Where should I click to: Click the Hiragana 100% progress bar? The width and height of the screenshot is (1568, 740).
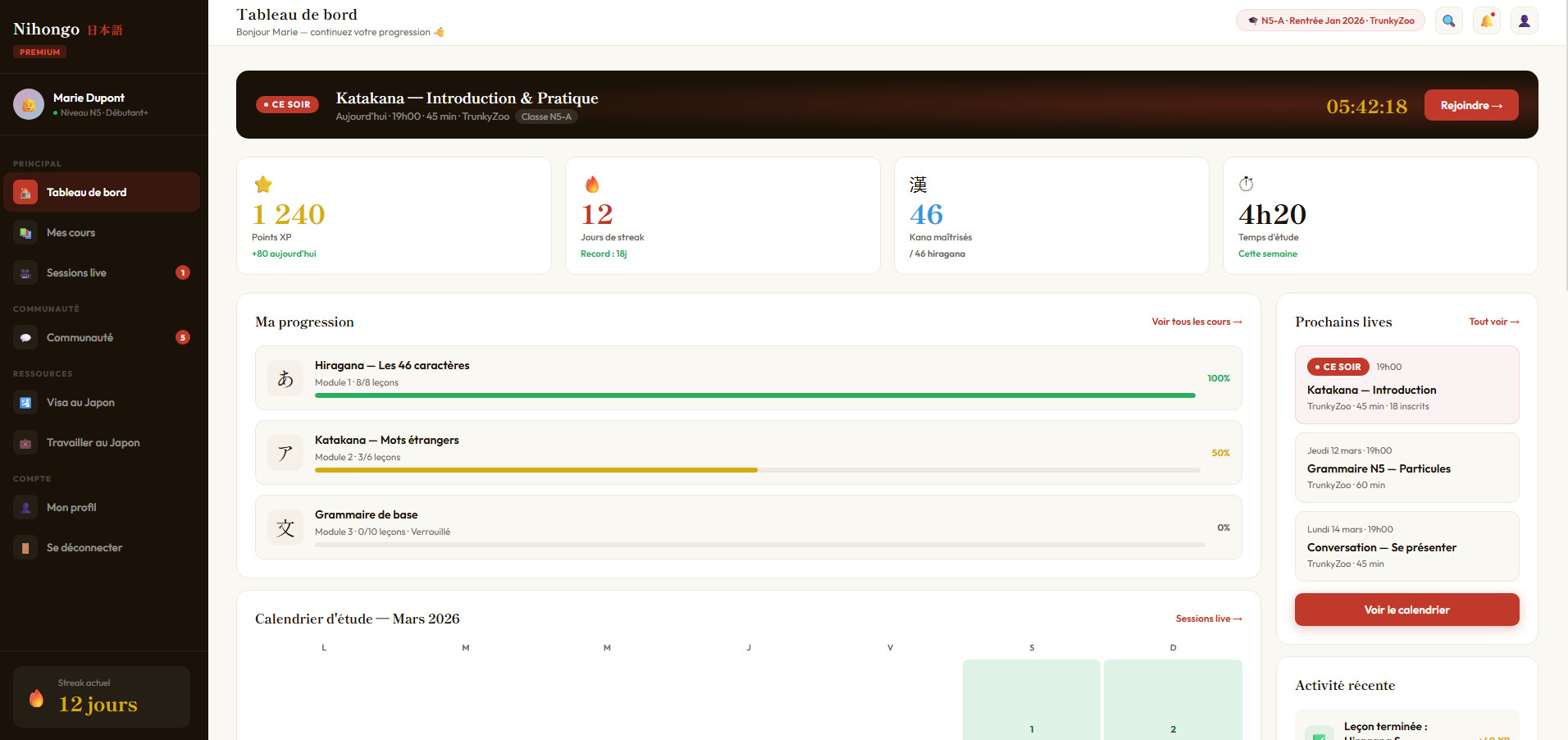(755, 395)
